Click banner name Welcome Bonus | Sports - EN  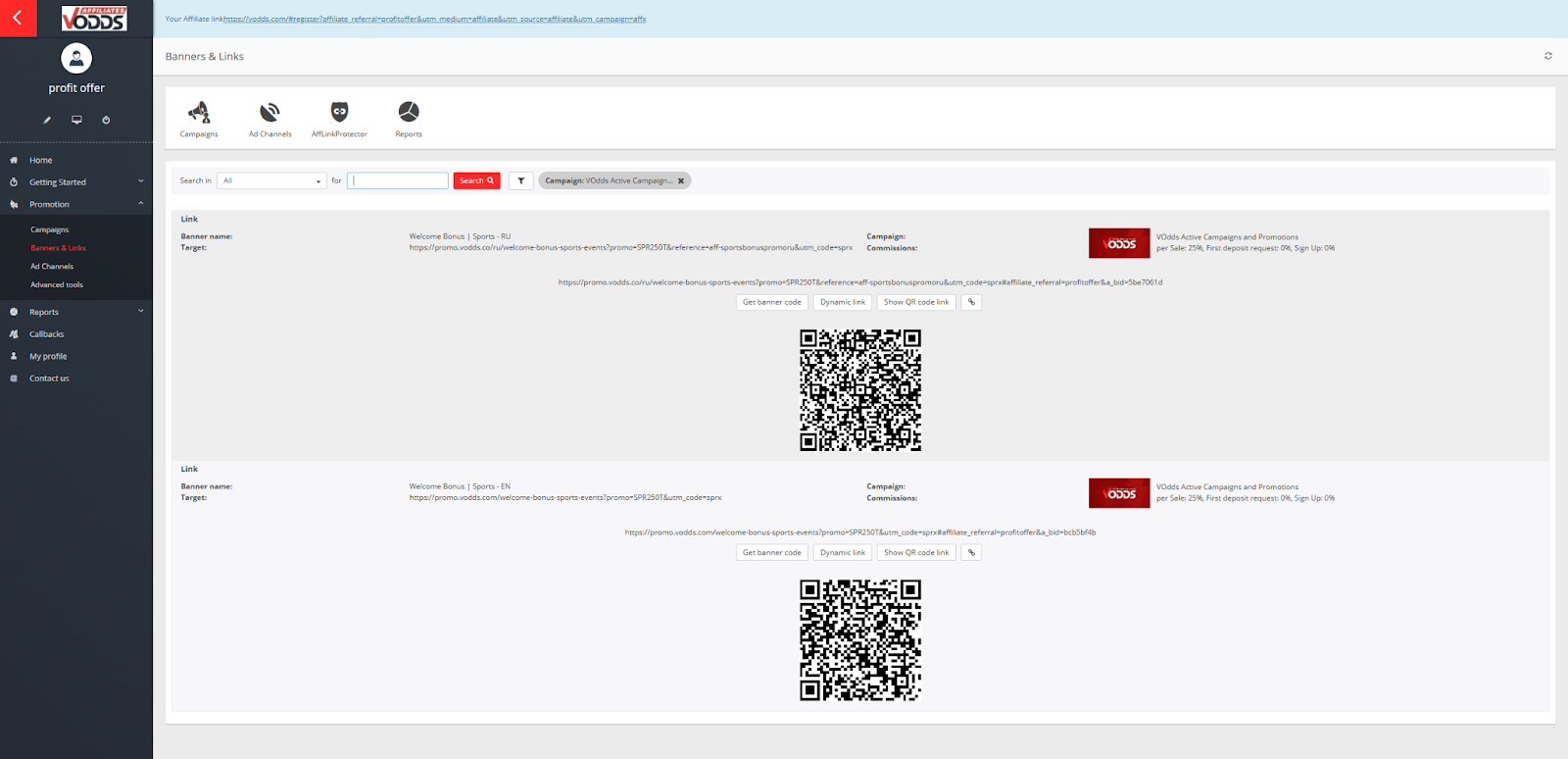pyautogui.click(x=460, y=486)
